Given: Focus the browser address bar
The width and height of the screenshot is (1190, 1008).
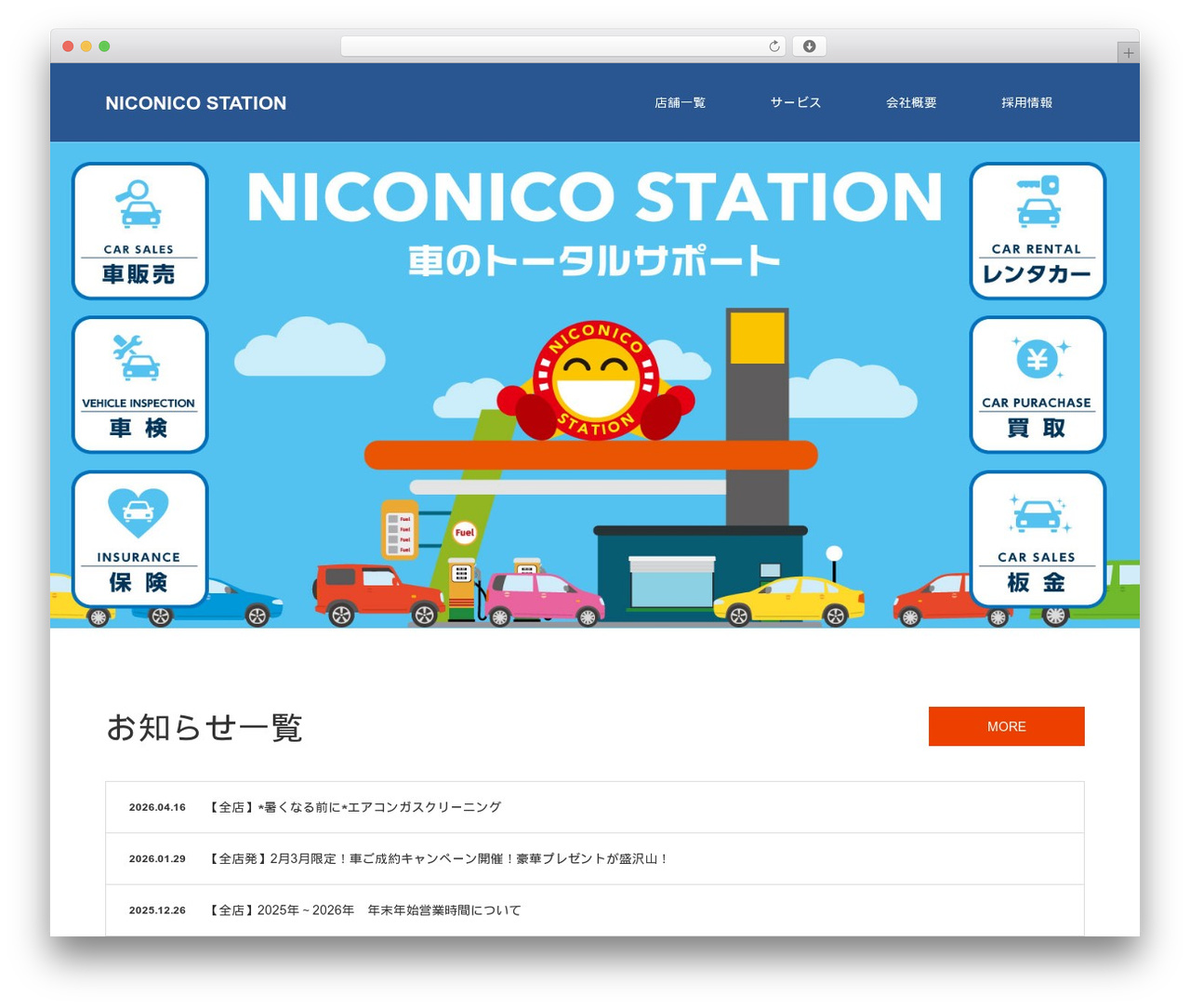Looking at the screenshot, I should (x=562, y=46).
